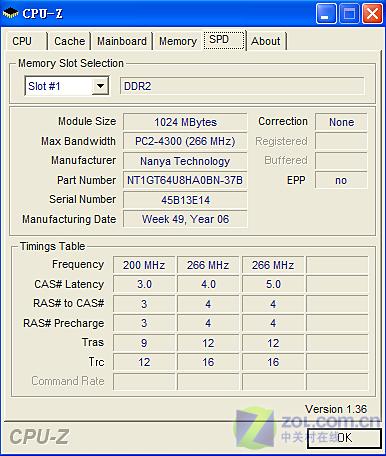
Task: Select part number NT1GT64U8HA0BN-37B
Action: click(185, 180)
